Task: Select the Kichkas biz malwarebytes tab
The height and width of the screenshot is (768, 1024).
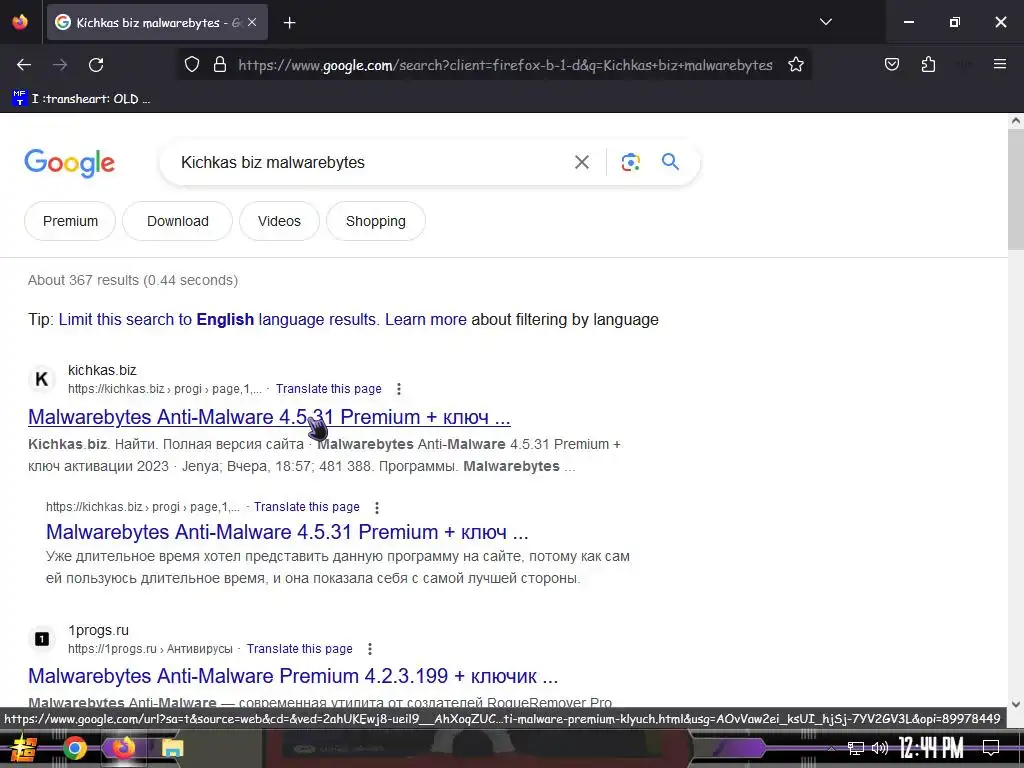Action: 157,23
